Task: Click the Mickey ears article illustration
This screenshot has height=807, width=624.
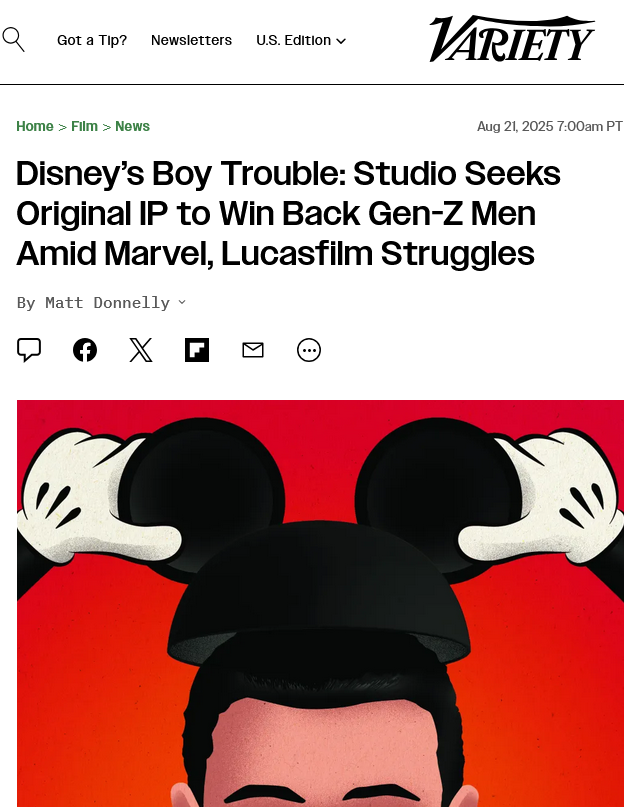Action: click(x=320, y=603)
